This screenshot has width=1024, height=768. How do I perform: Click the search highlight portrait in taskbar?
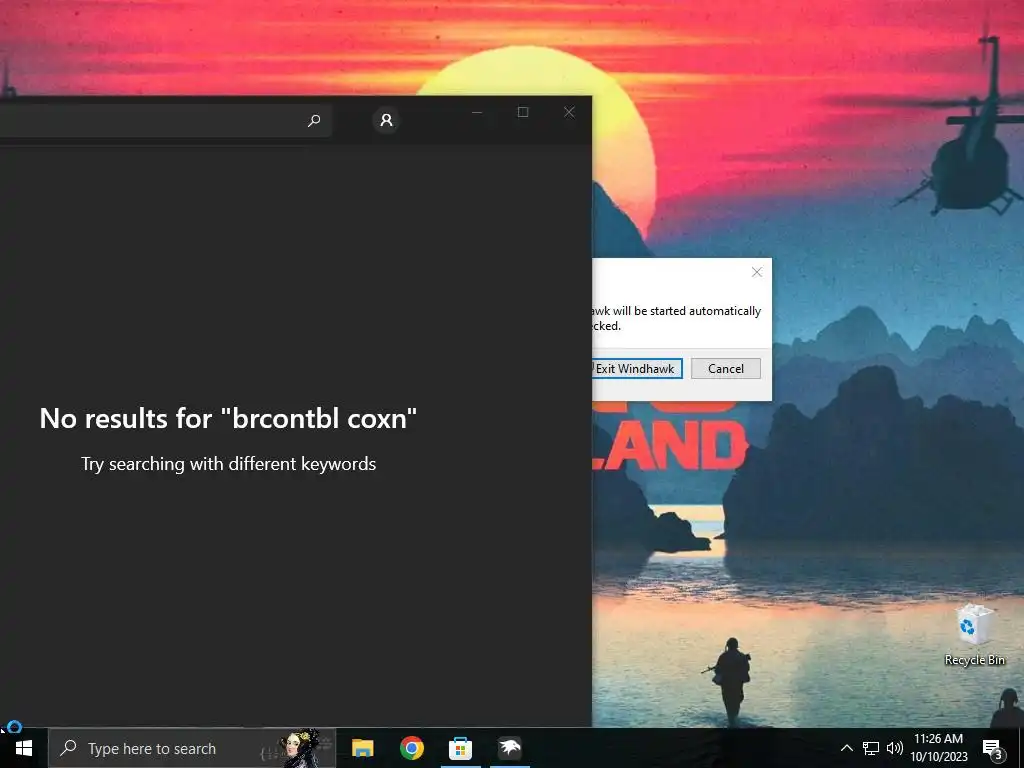[x=298, y=748]
